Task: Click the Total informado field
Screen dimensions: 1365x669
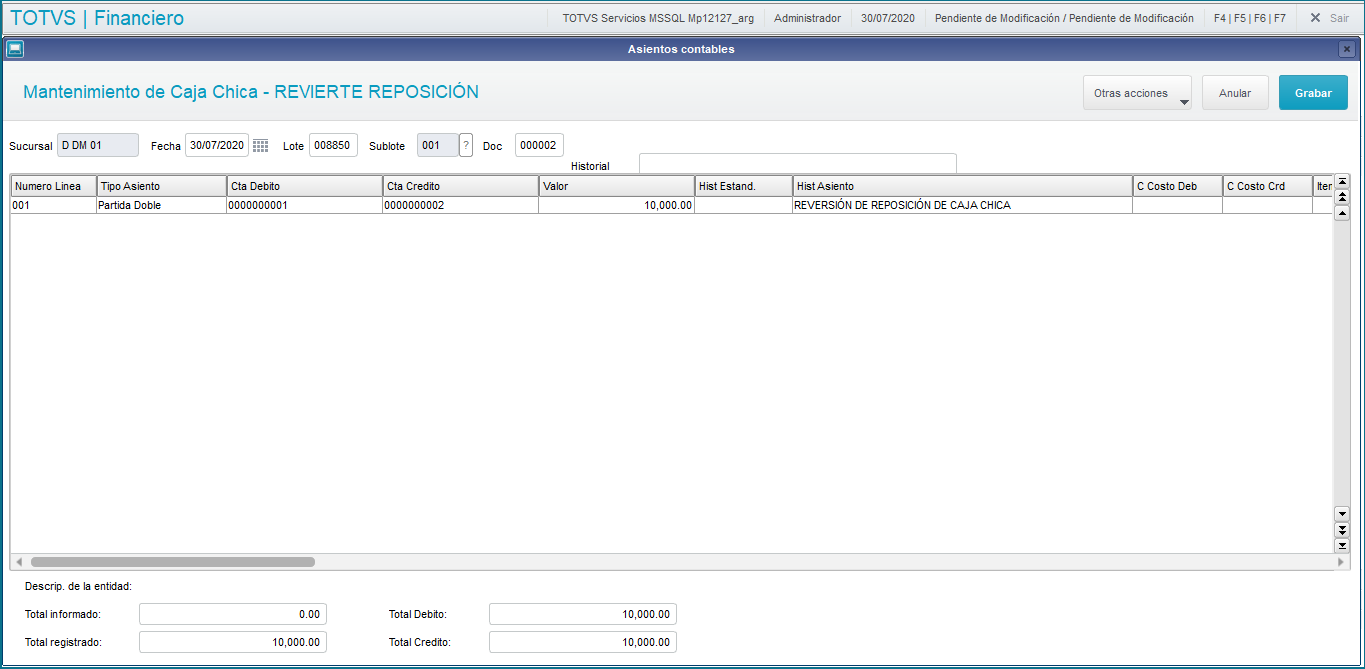Action: point(233,614)
